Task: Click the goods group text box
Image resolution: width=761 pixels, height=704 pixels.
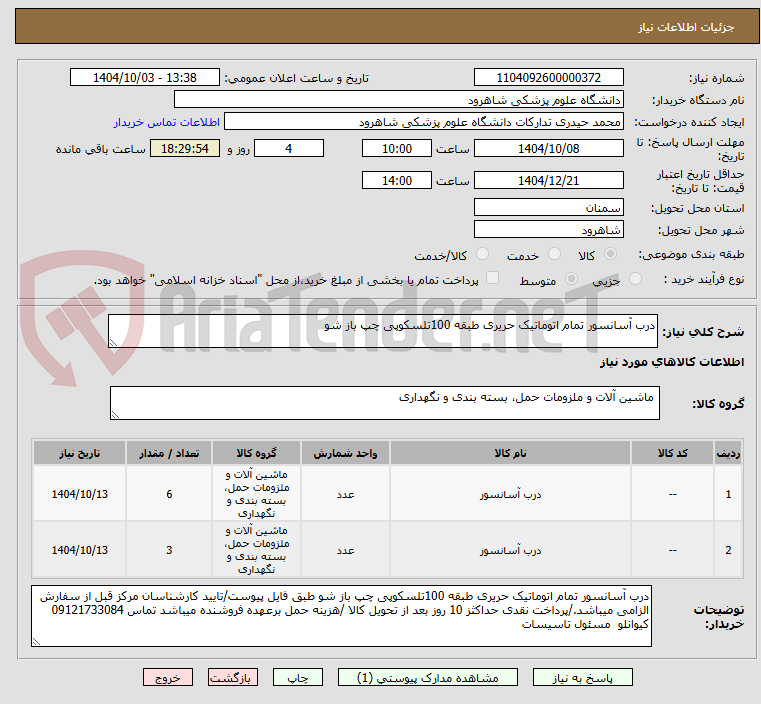Action: click(x=385, y=403)
